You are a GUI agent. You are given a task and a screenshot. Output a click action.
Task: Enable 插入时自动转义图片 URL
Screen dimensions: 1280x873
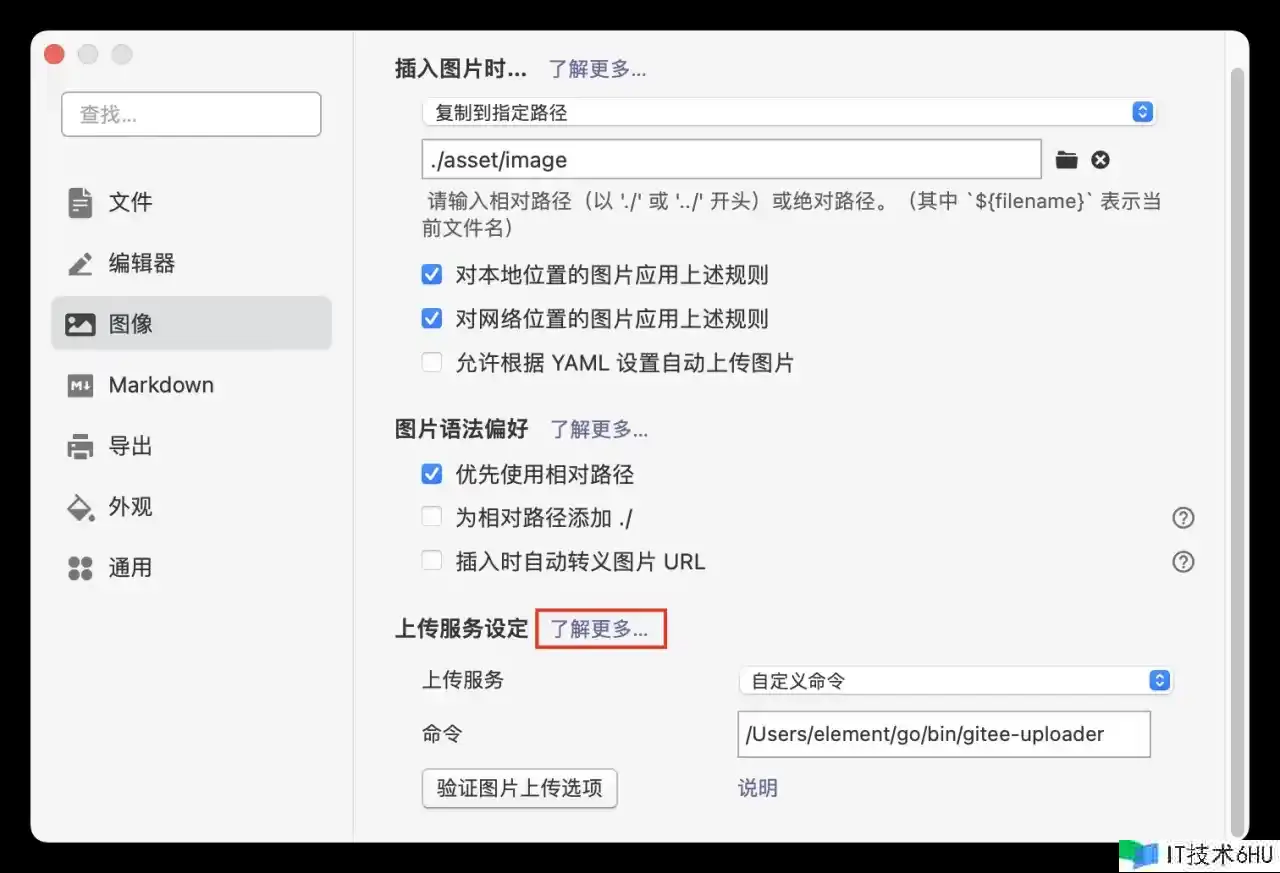[432, 562]
